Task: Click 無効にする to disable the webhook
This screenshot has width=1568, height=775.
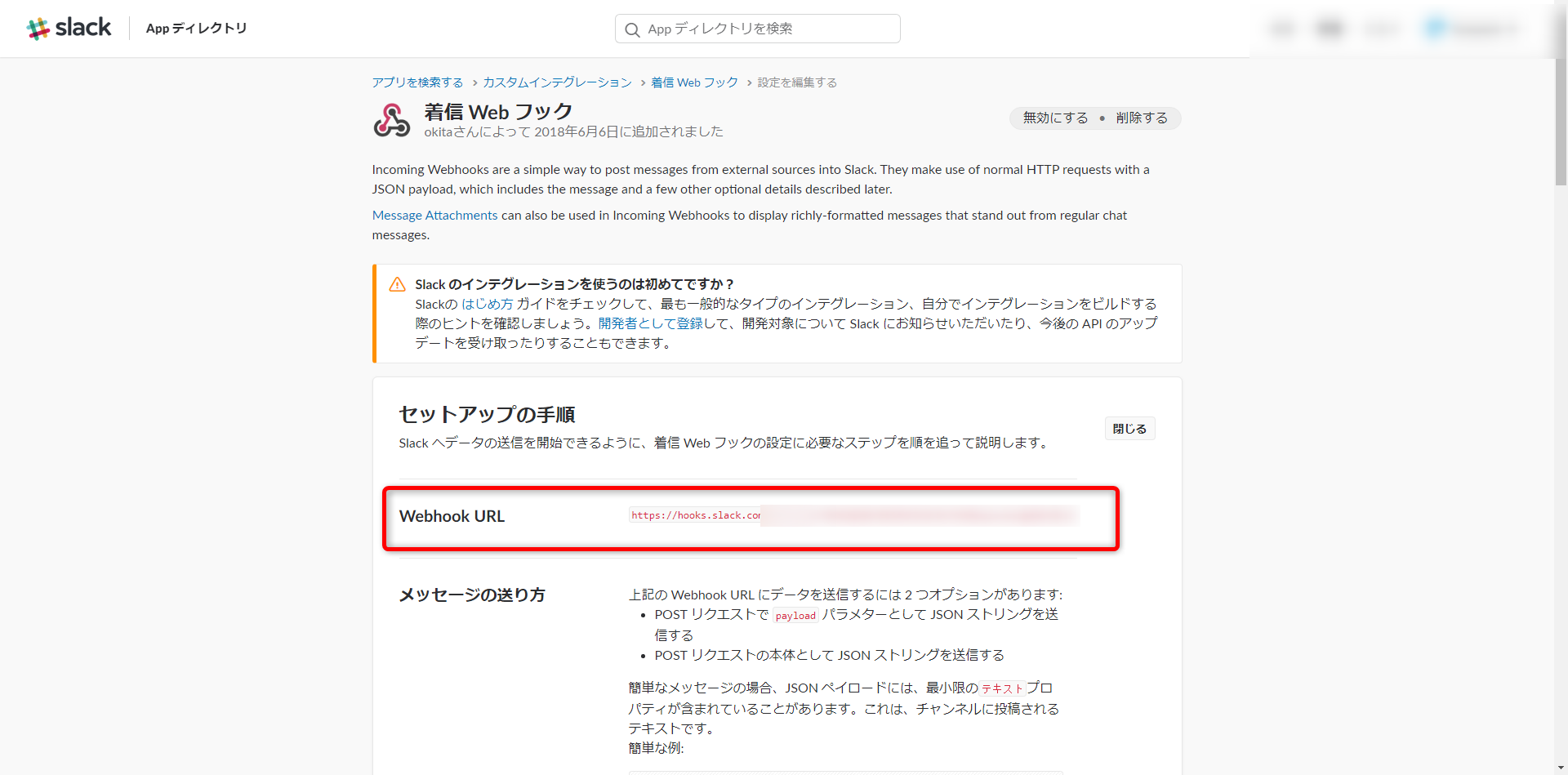Action: pos(1055,118)
